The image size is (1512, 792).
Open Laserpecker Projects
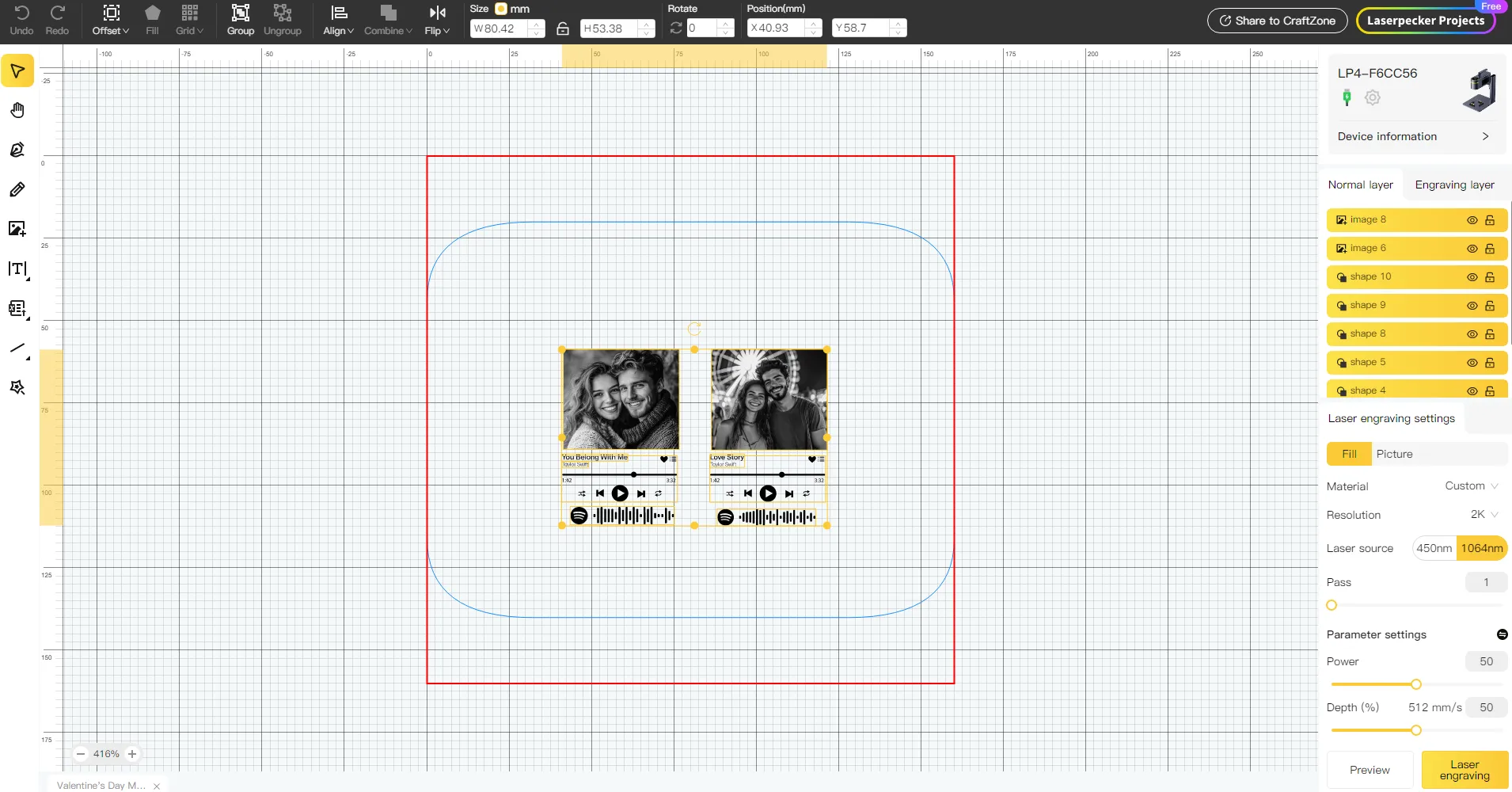tap(1426, 21)
